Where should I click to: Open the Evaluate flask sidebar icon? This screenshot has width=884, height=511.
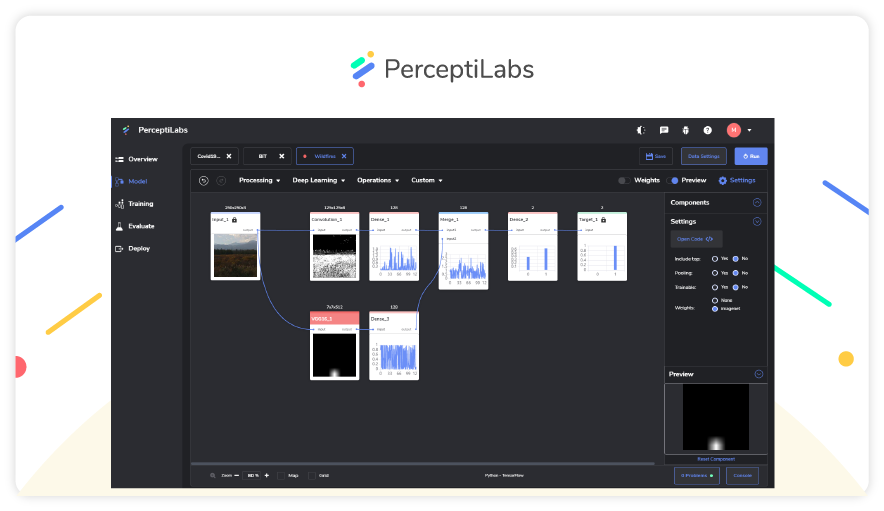click(x=120, y=226)
